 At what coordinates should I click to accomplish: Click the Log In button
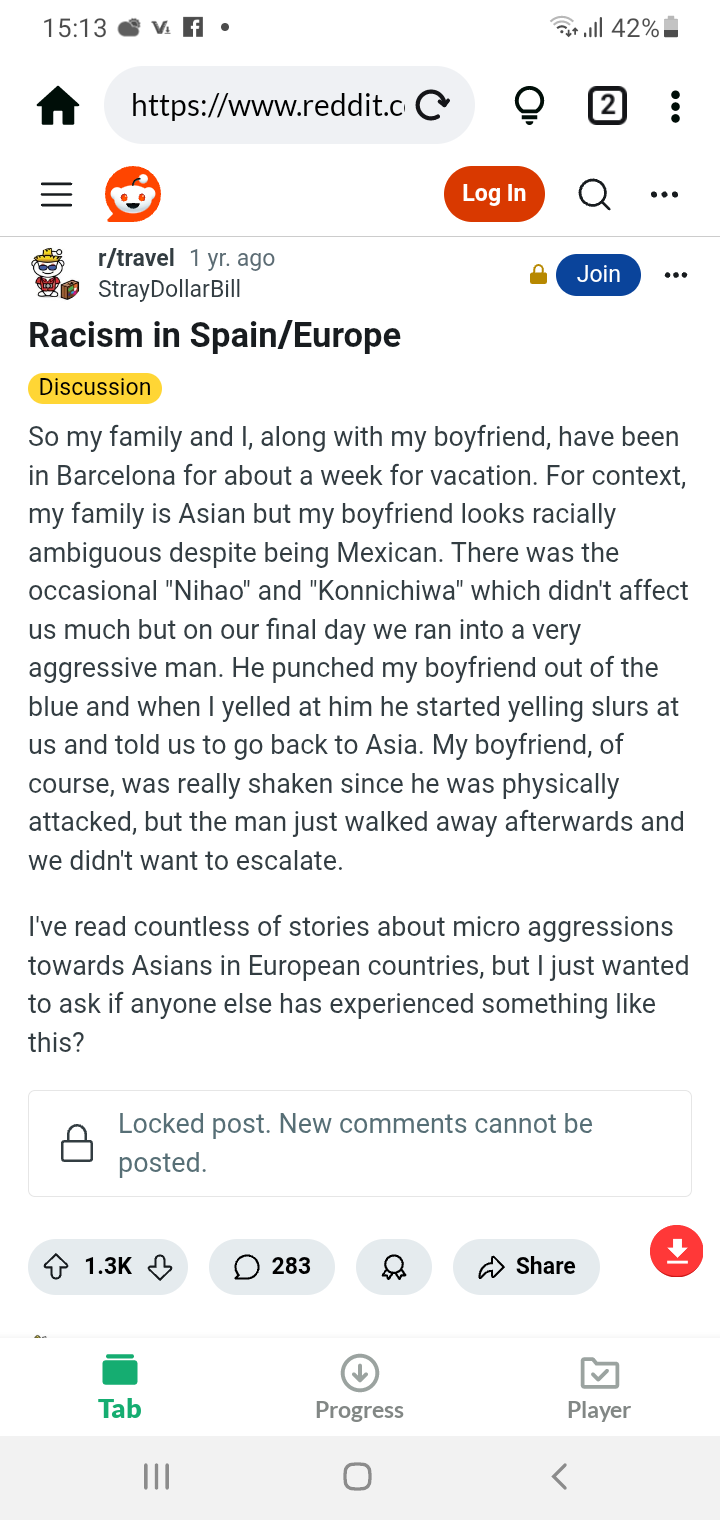(494, 194)
